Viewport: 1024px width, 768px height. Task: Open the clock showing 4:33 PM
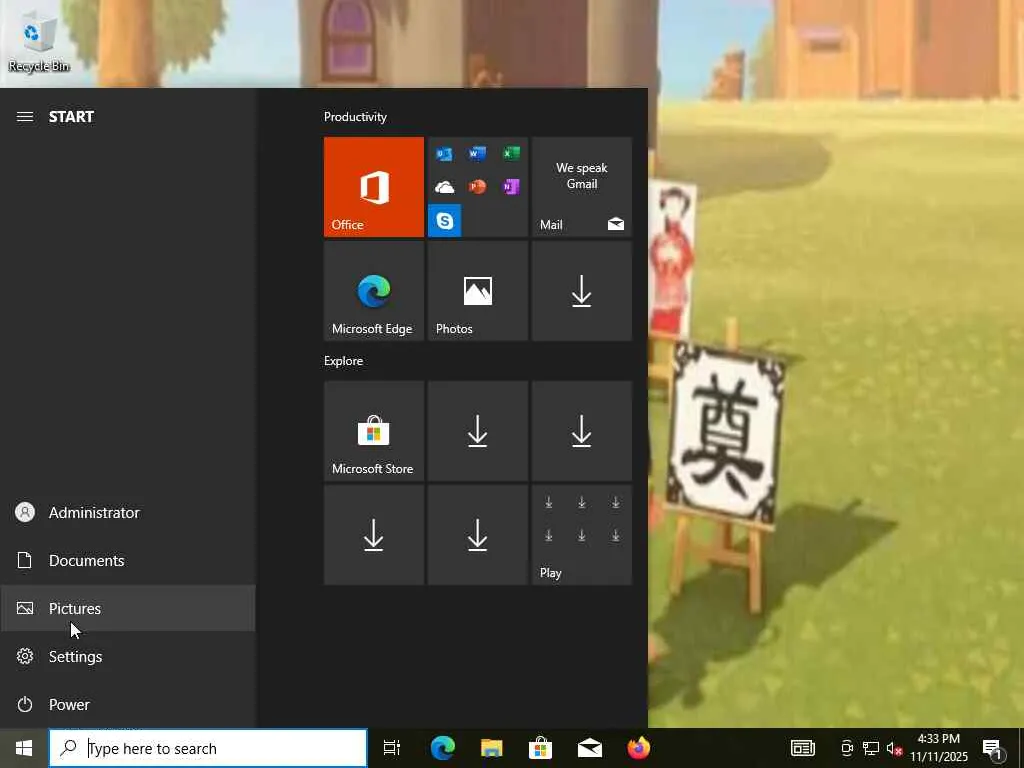(939, 748)
